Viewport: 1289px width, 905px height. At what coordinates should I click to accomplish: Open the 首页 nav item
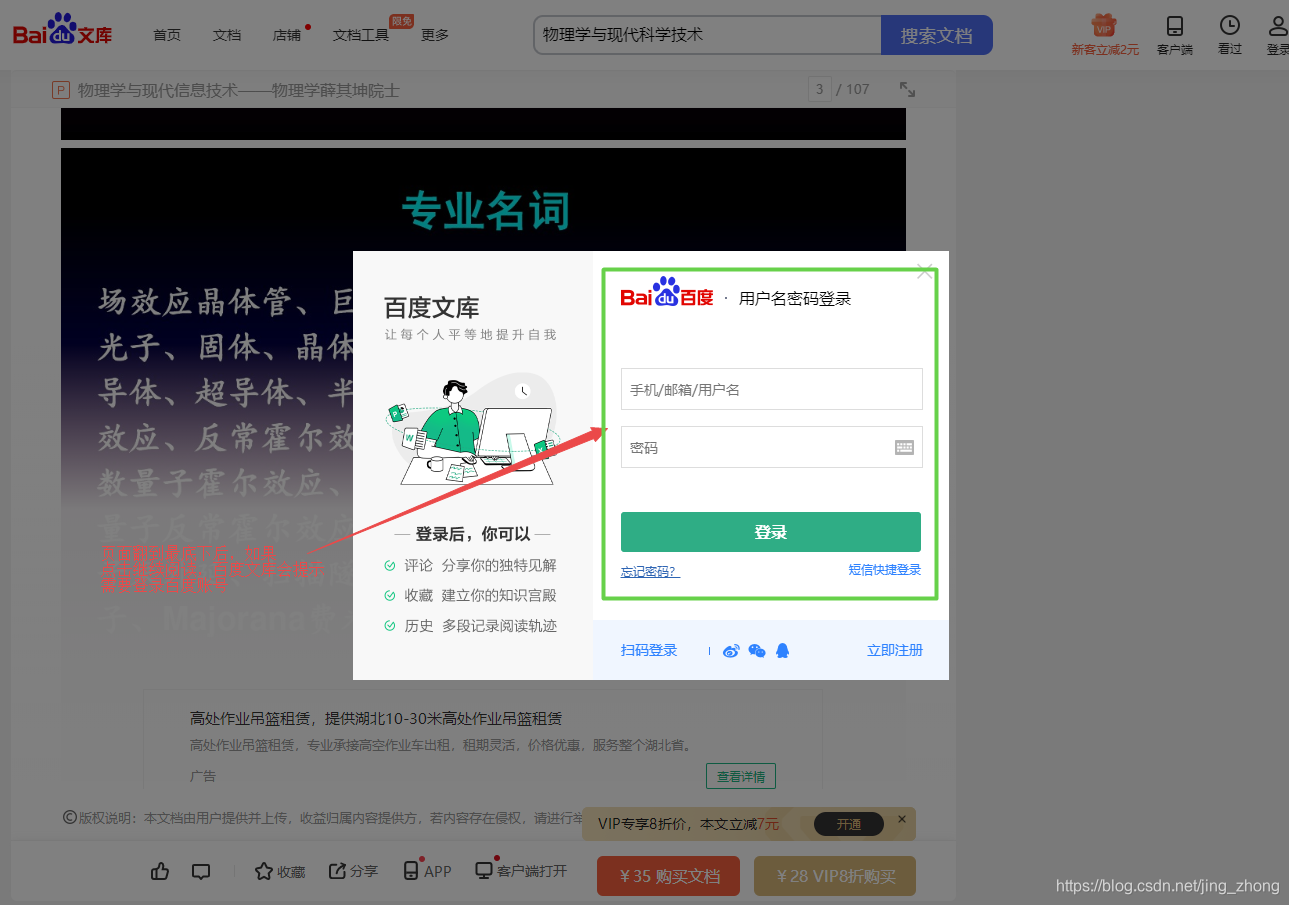167,35
